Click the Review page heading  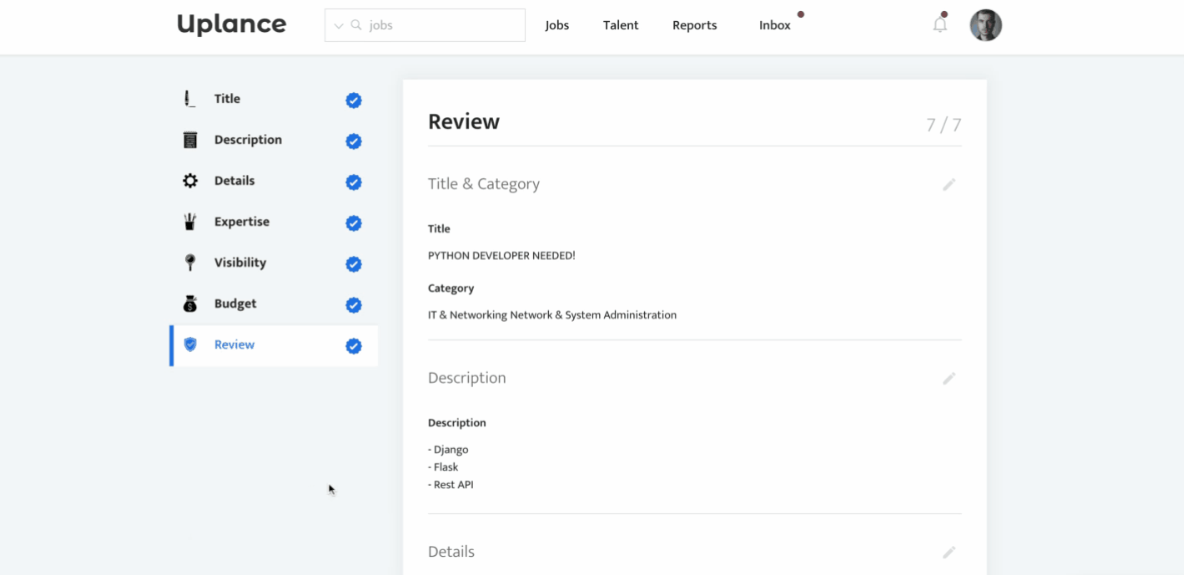tap(464, 122)
